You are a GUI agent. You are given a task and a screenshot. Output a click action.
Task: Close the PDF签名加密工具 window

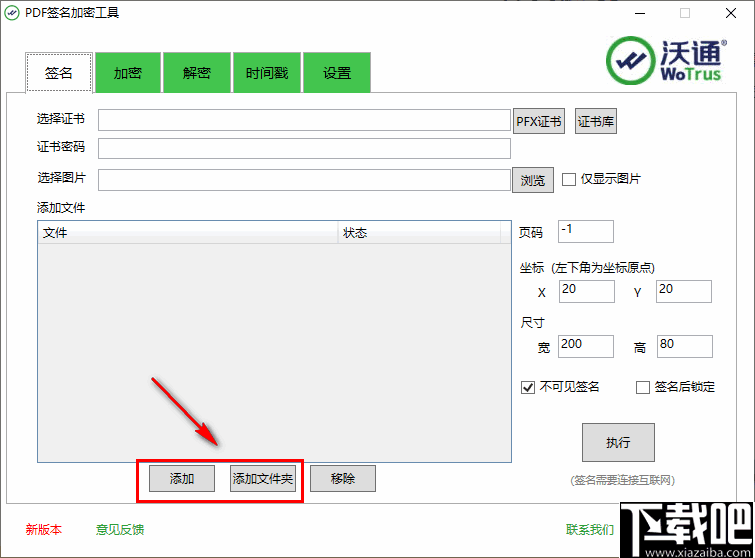coord(730,13)
